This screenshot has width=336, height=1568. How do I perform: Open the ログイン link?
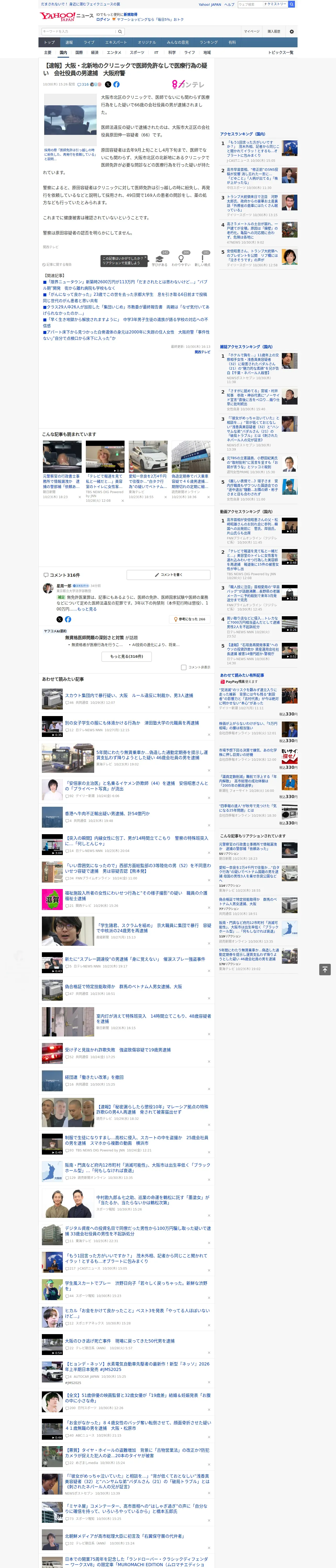(103, 20)
